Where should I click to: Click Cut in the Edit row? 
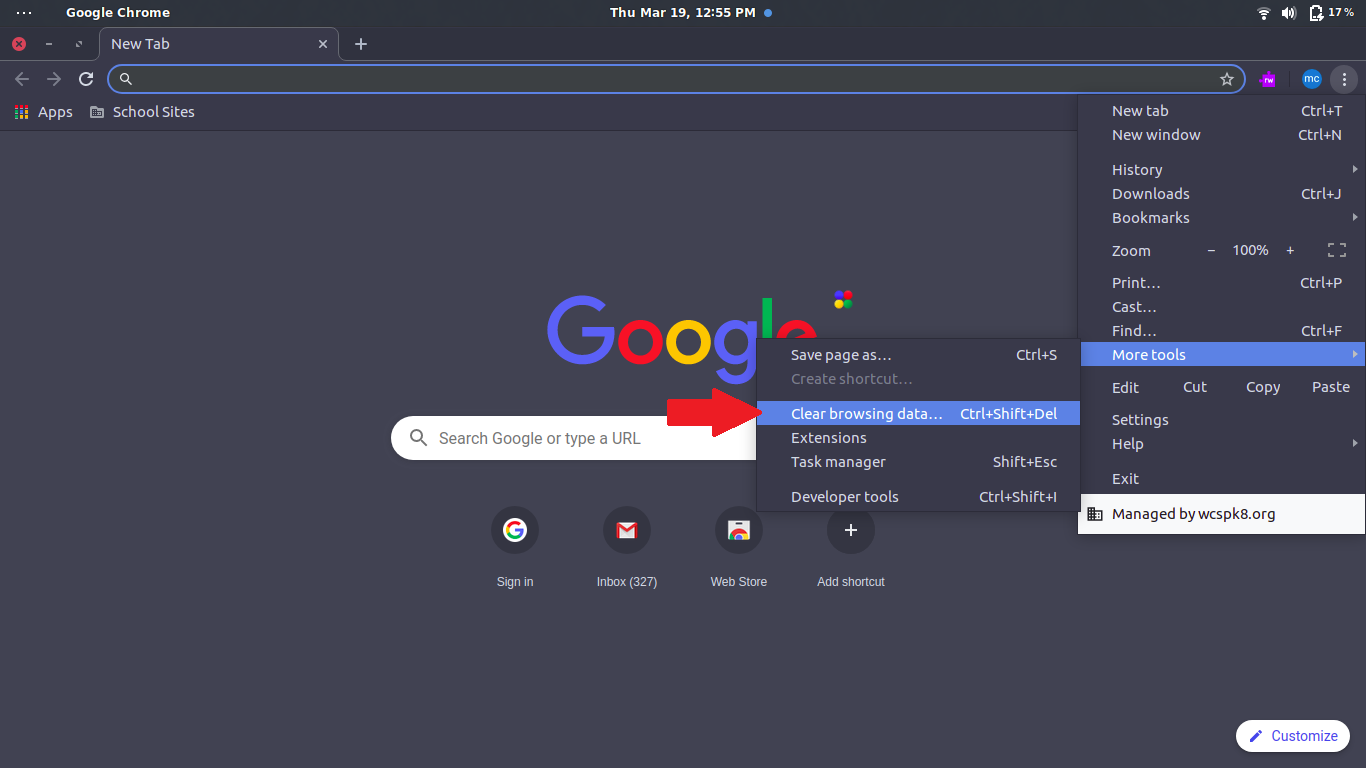tap(1195, 387)
